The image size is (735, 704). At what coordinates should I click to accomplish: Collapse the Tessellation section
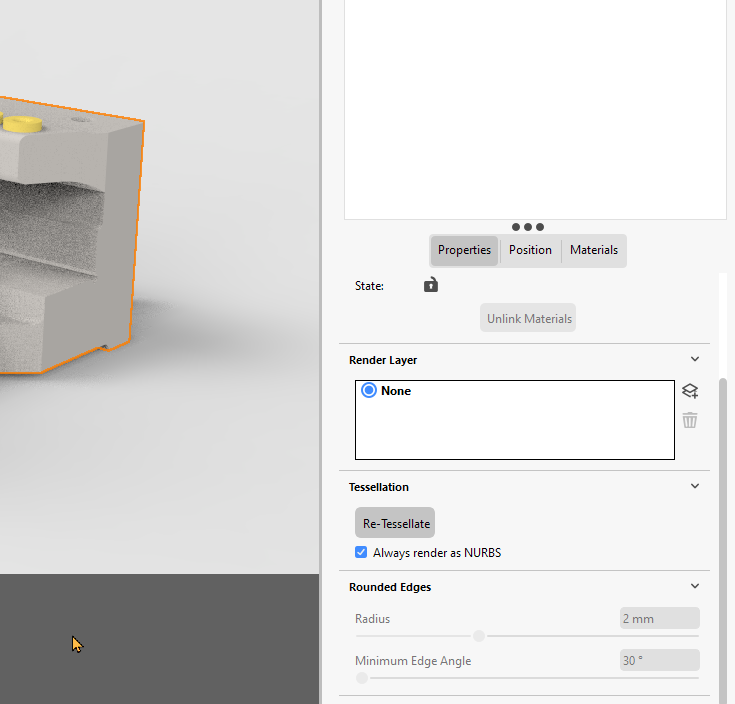(x=695, y=486)
